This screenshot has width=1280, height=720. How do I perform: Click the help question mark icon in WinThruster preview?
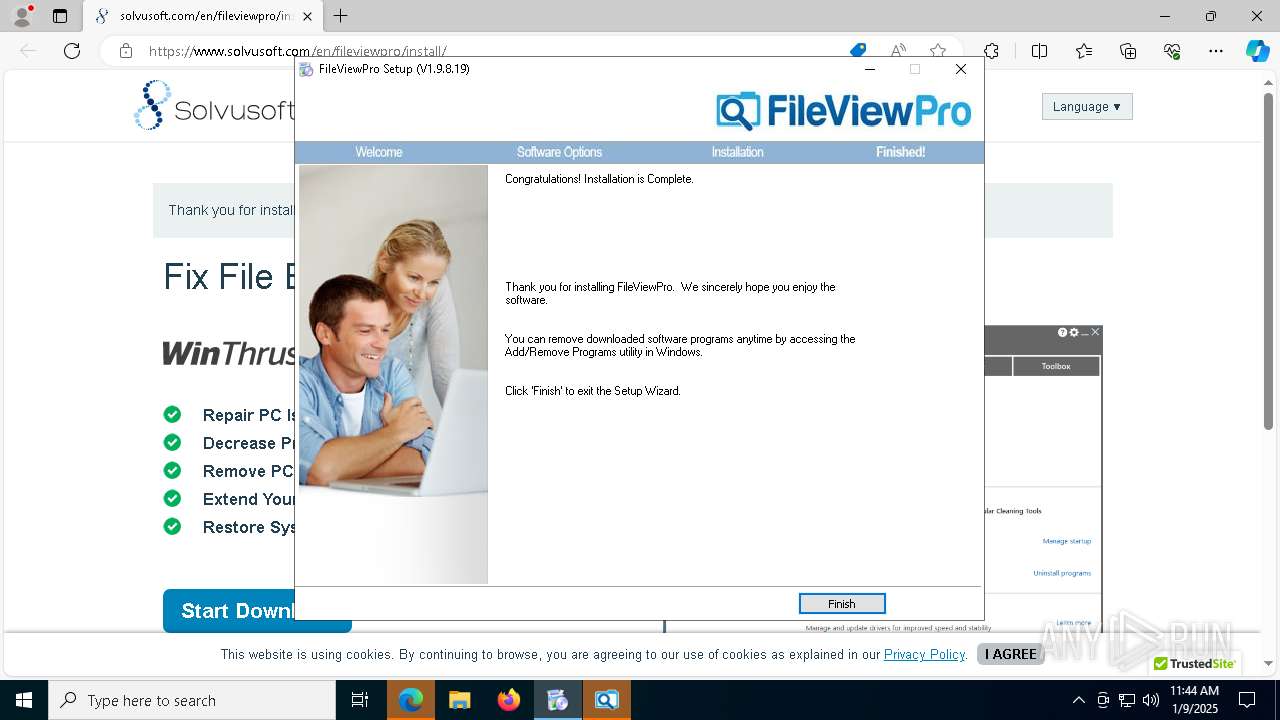(x=1063, y=332)
